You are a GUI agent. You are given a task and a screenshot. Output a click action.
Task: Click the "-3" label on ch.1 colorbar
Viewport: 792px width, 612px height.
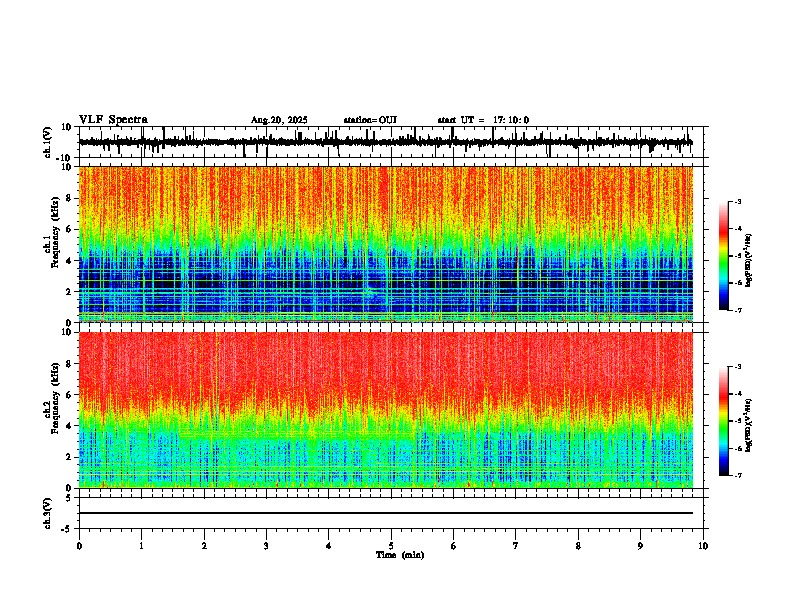pos(737,201)
